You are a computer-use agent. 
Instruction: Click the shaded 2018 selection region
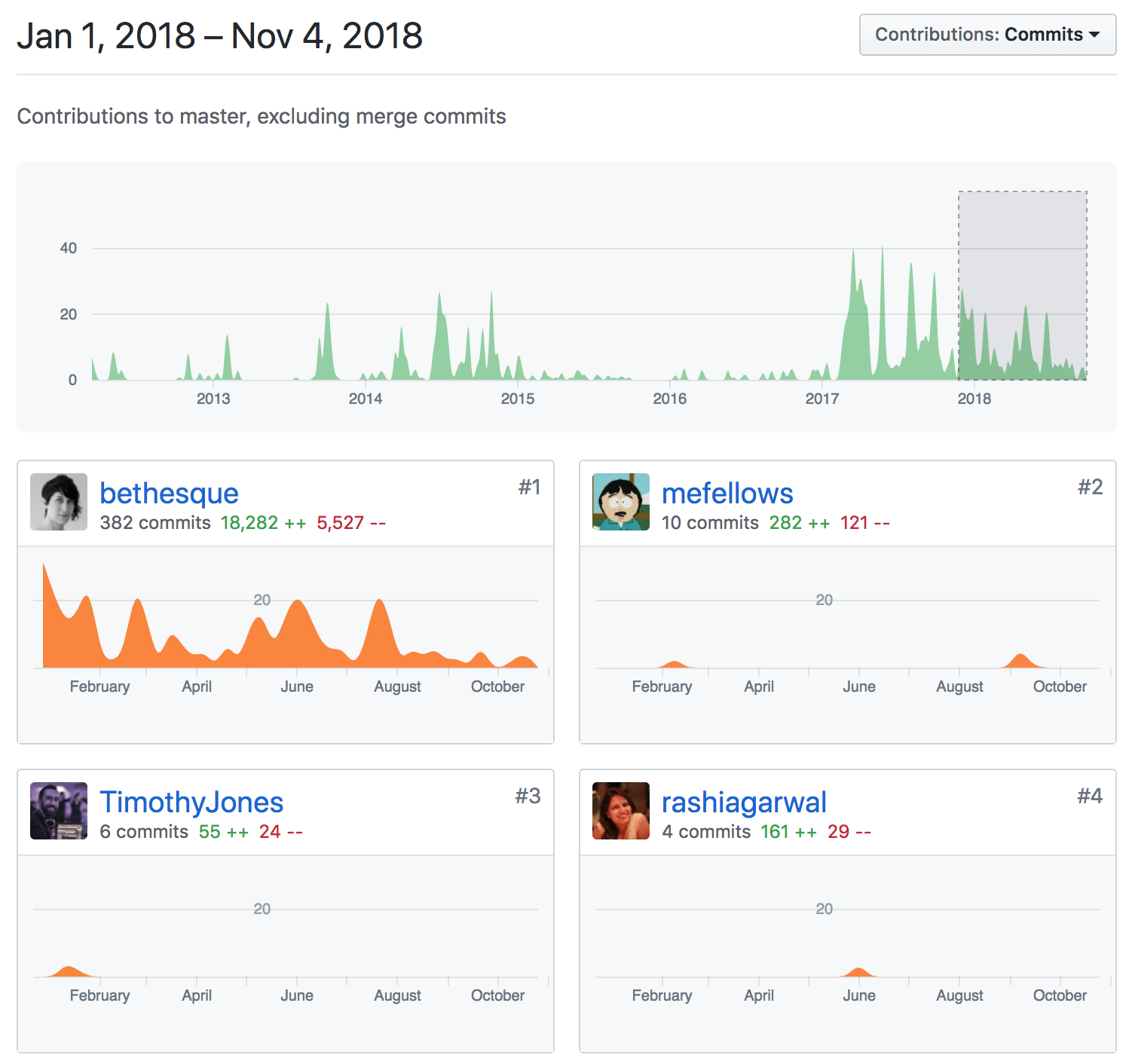click(1023, 286)
